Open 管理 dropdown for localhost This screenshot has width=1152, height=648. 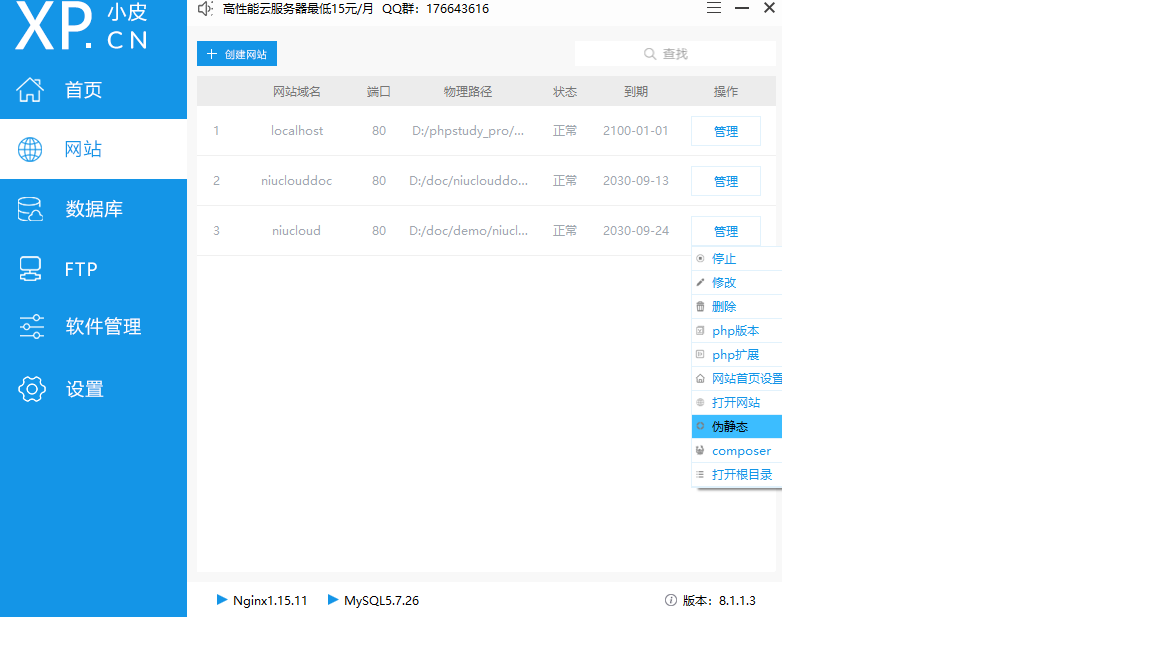(x=725, y=131)
